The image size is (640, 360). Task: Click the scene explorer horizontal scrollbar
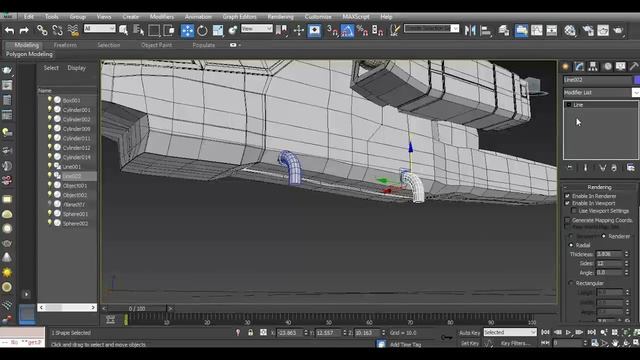pos(67,307)
